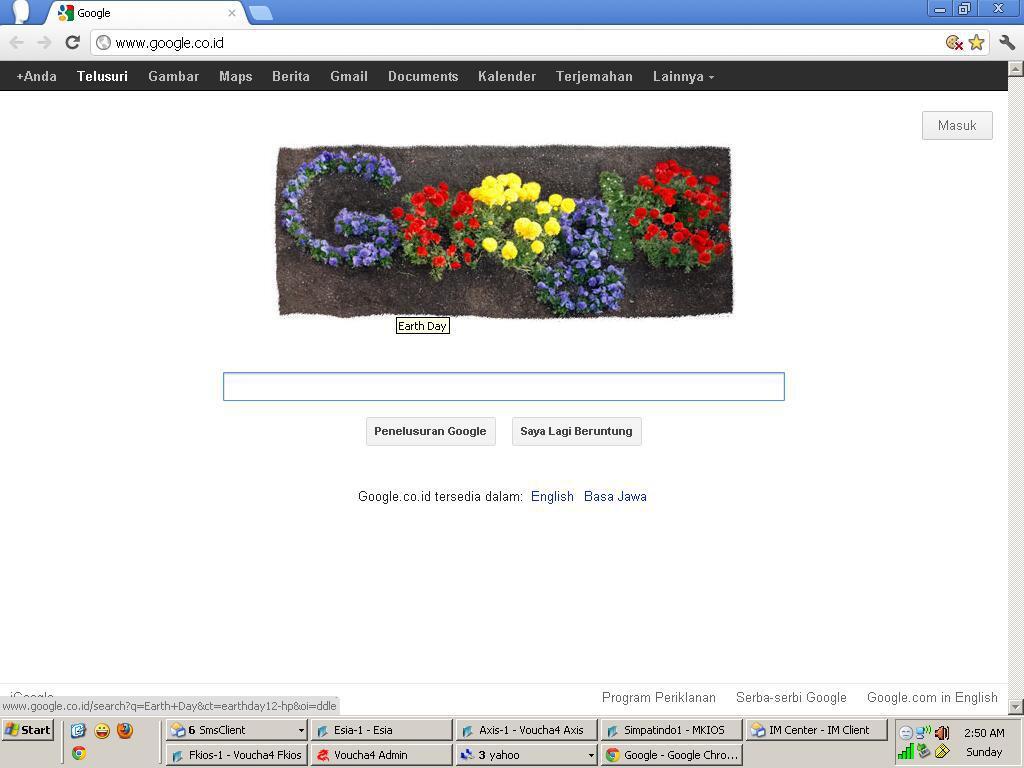Switch to the yahoo taskbar group
This screenshot has width=1024, height=768.
(x=526, y=755)
